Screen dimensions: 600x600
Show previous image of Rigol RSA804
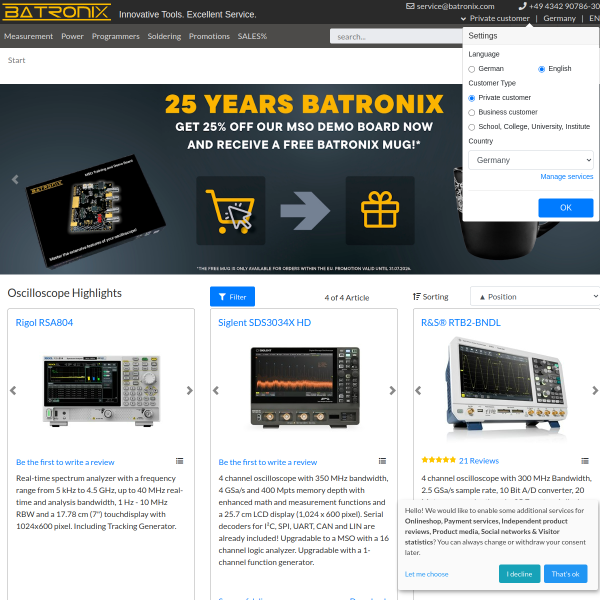click(x=13, y=390)
